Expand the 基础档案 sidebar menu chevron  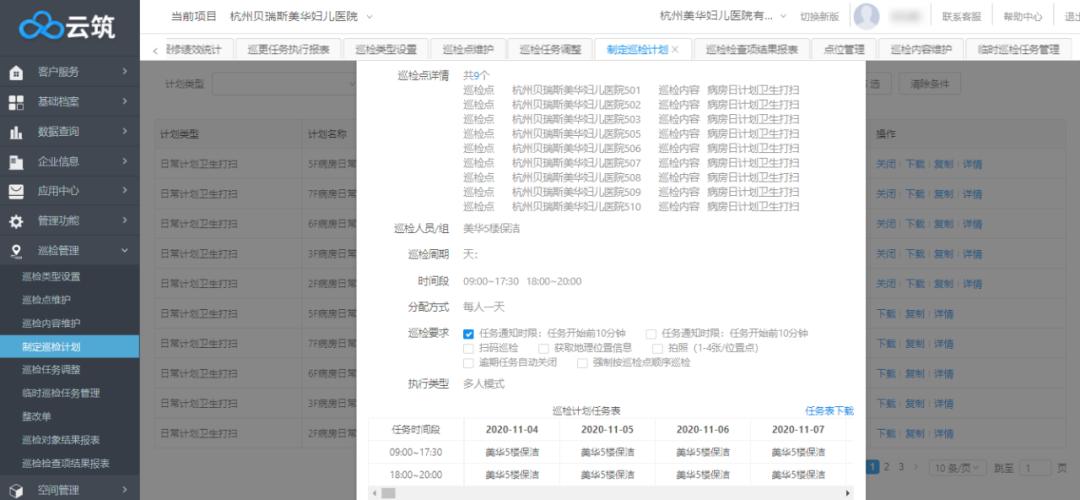click(125, 101)
